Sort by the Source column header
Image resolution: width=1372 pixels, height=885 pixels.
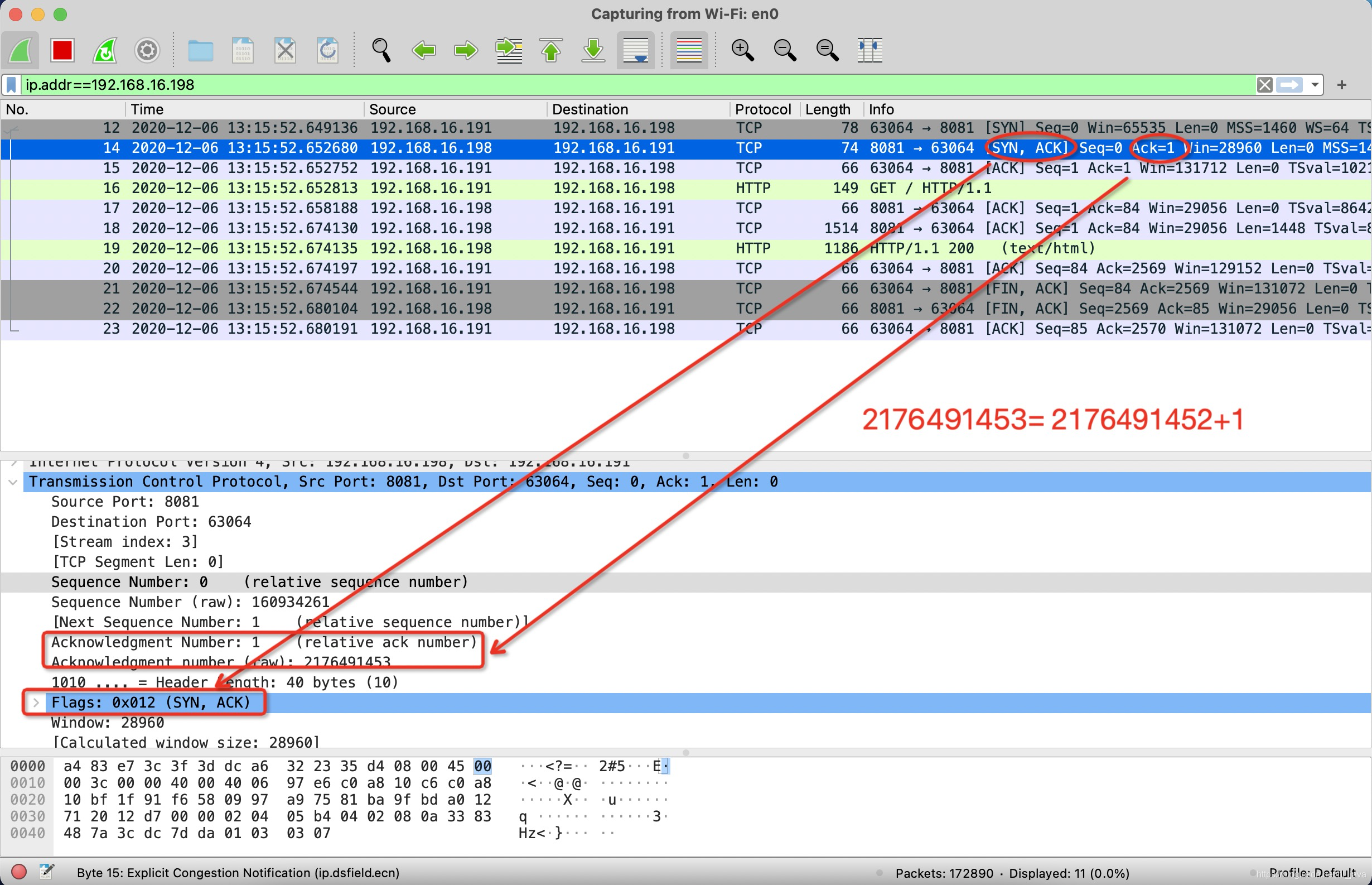(393, 109)
